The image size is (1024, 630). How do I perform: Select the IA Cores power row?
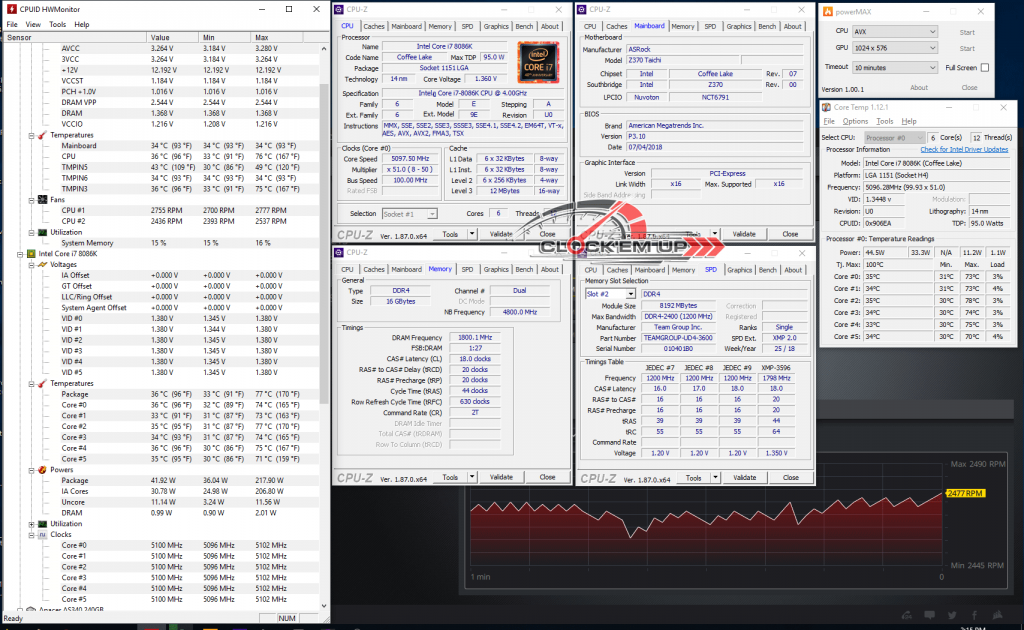(161, 491)
